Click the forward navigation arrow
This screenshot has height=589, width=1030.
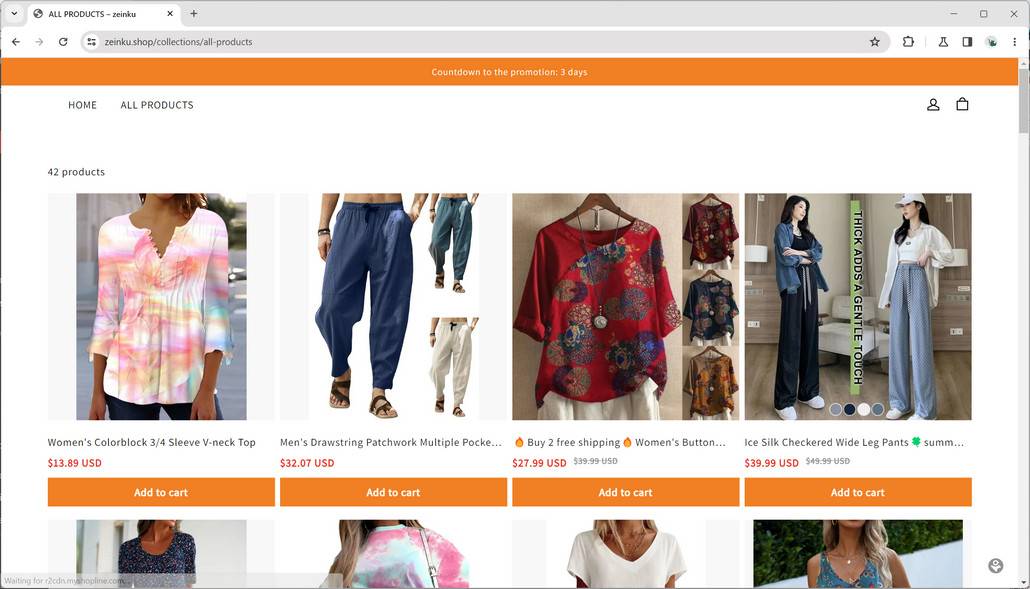click(39, 42)
